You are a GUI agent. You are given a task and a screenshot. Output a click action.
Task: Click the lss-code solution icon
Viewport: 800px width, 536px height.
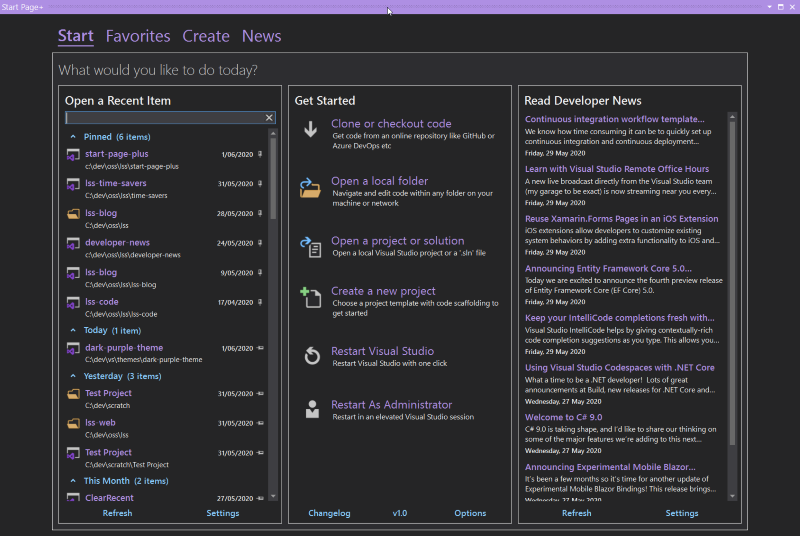pyautogui.click(x=73, y=302)
